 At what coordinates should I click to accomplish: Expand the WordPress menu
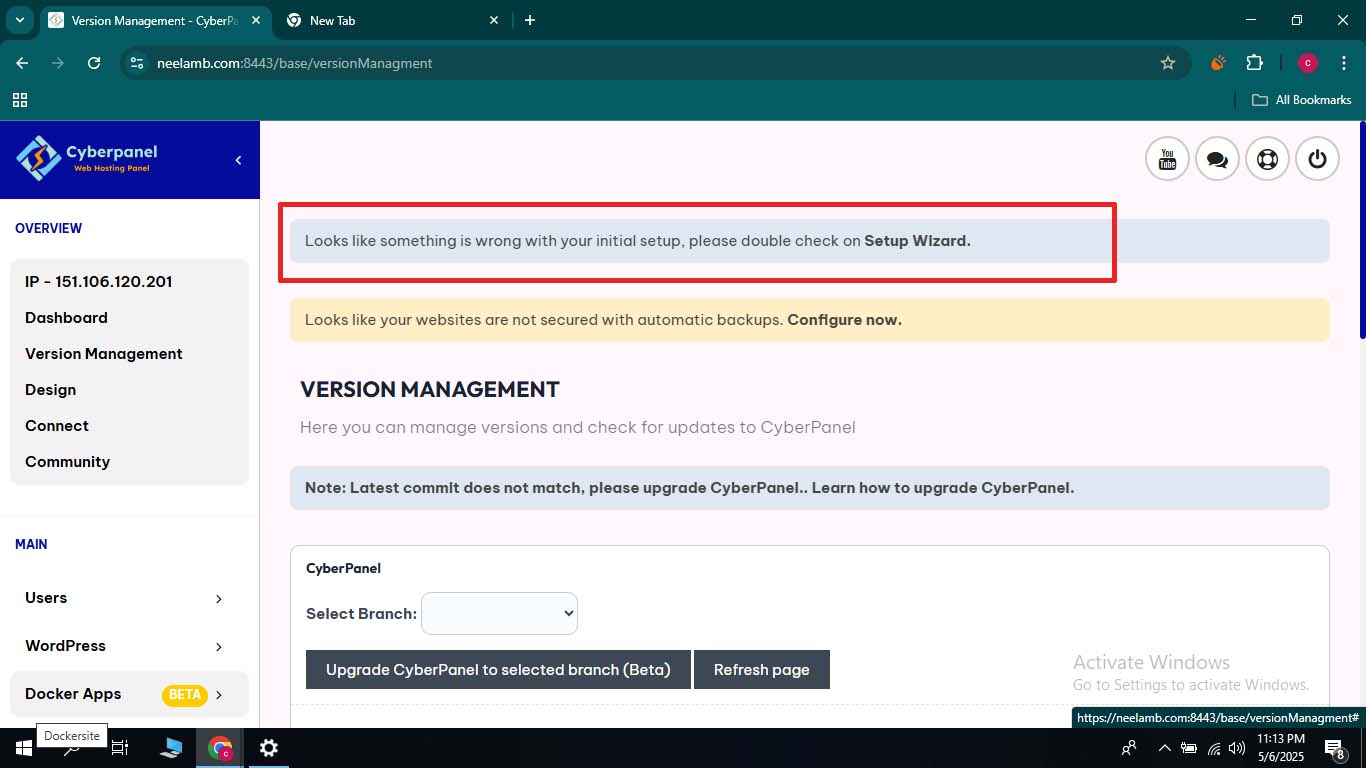(x=129, y=646)
